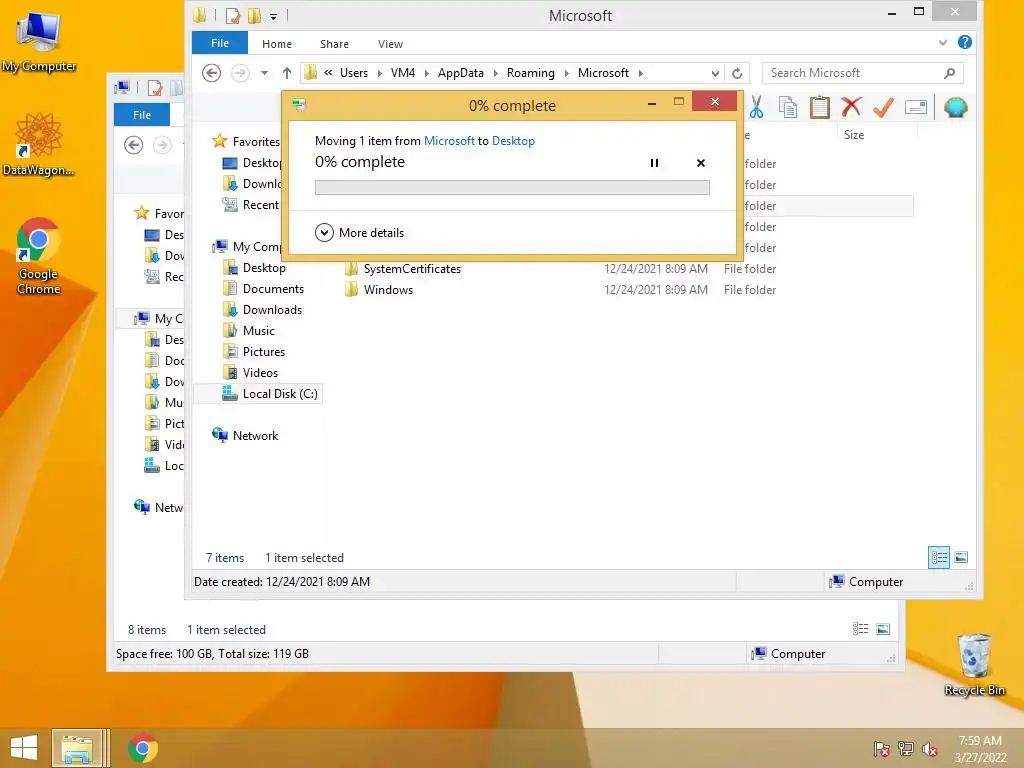The image size is (1024, 768).
Task: Click the Windows Start button
Action: tap(24, 748)
